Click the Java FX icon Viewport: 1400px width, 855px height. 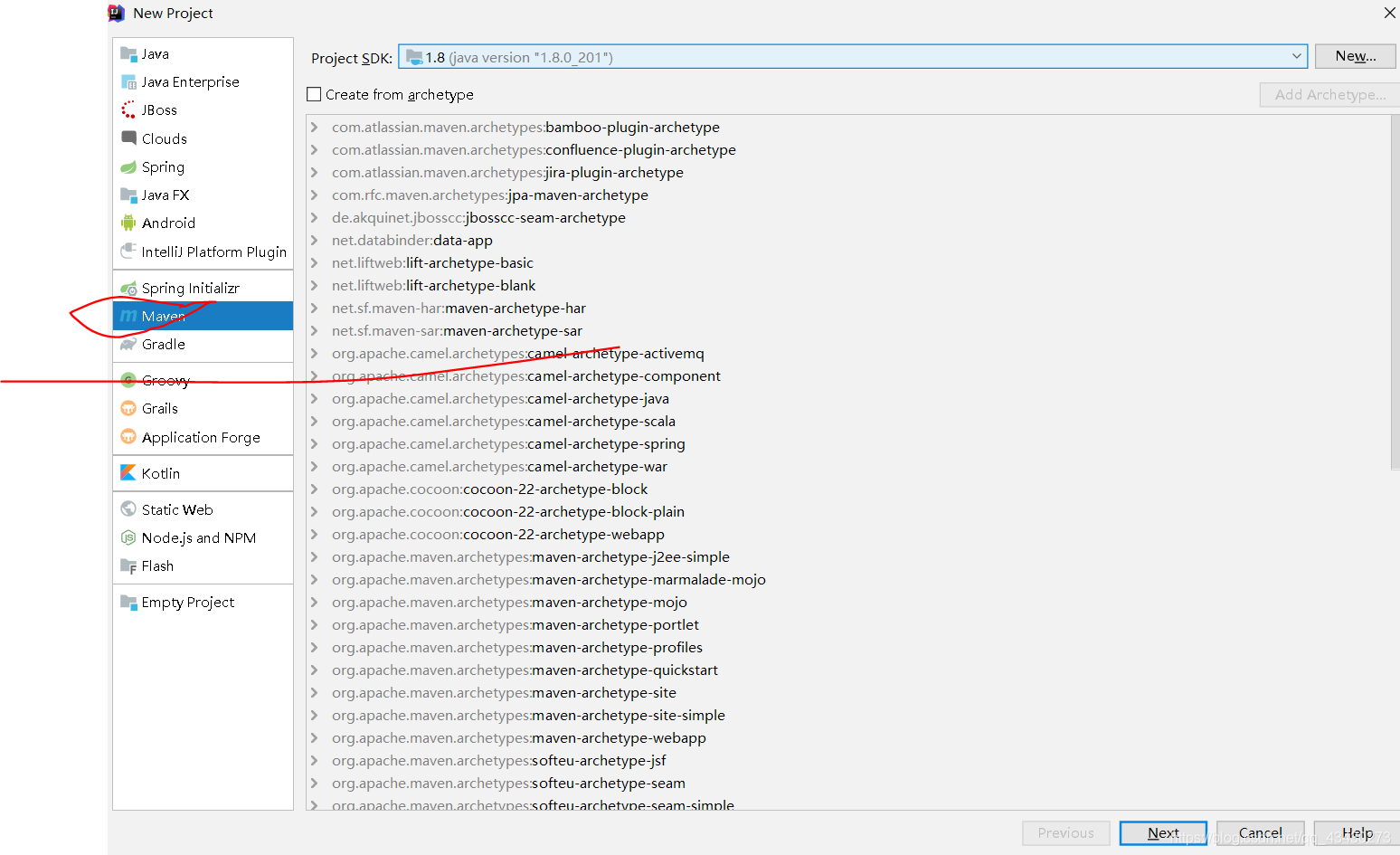coord(128,195)
